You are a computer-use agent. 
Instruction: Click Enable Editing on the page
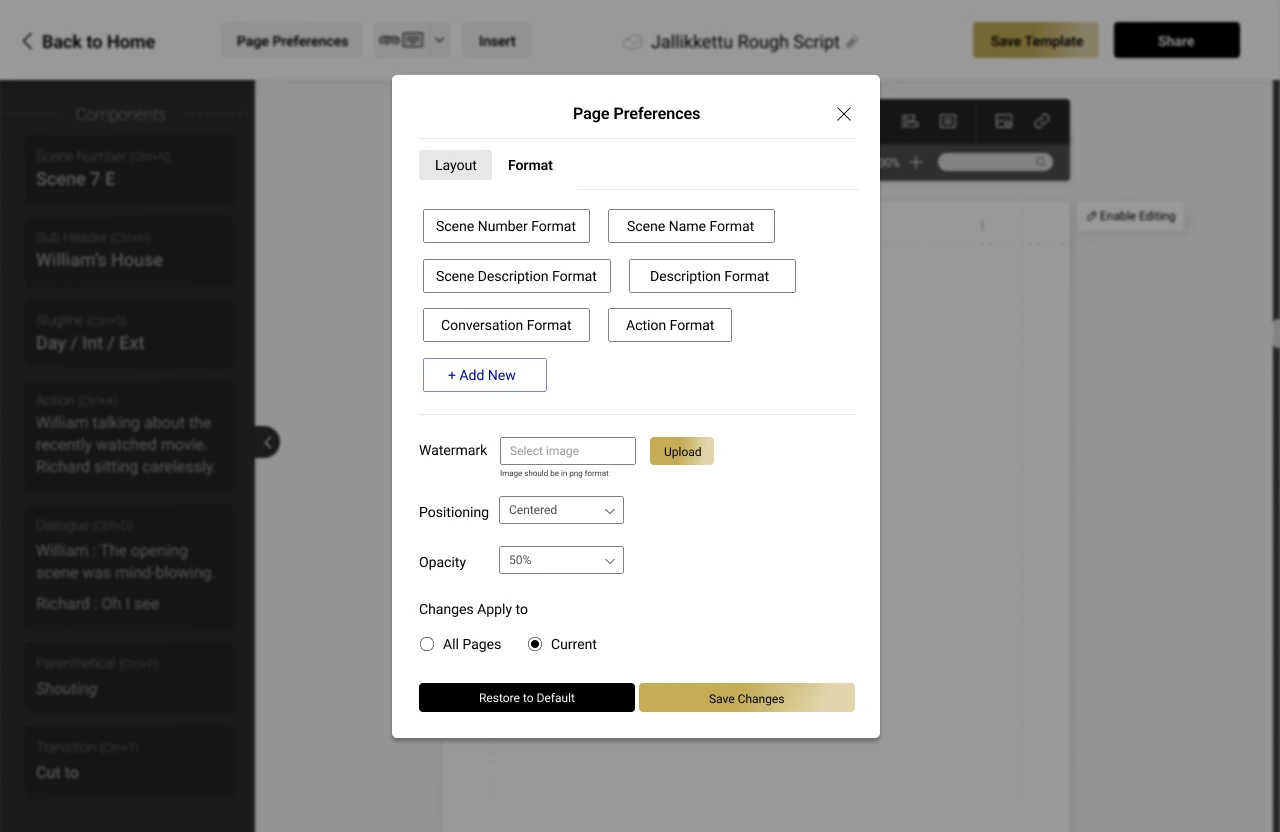point(1130,215)
